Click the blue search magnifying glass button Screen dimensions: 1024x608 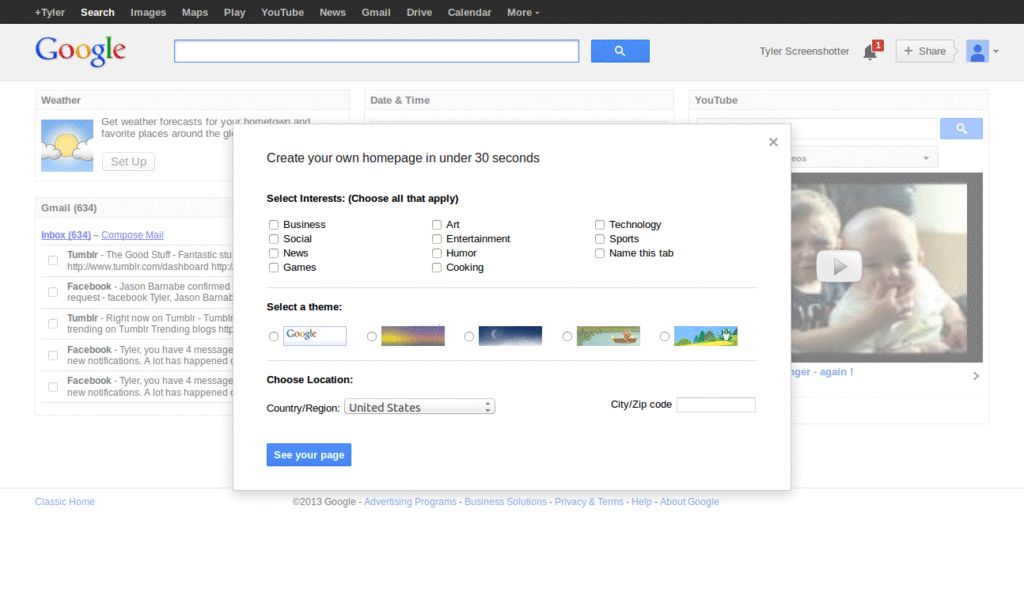pyautogui.click(x=620, y=50)
